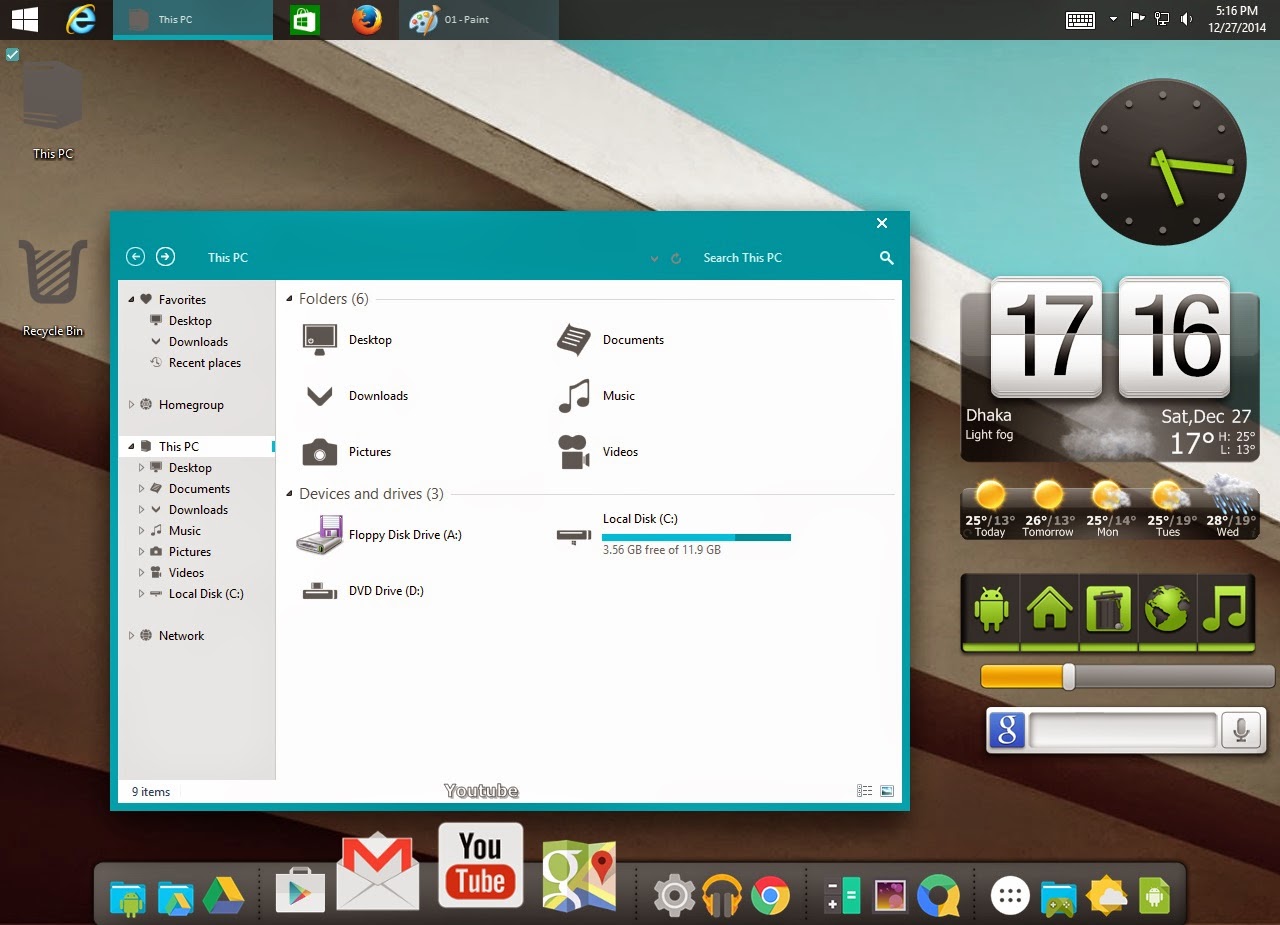
Task: Open the app drawer dots icon
Action: [x=1011, y=895]
